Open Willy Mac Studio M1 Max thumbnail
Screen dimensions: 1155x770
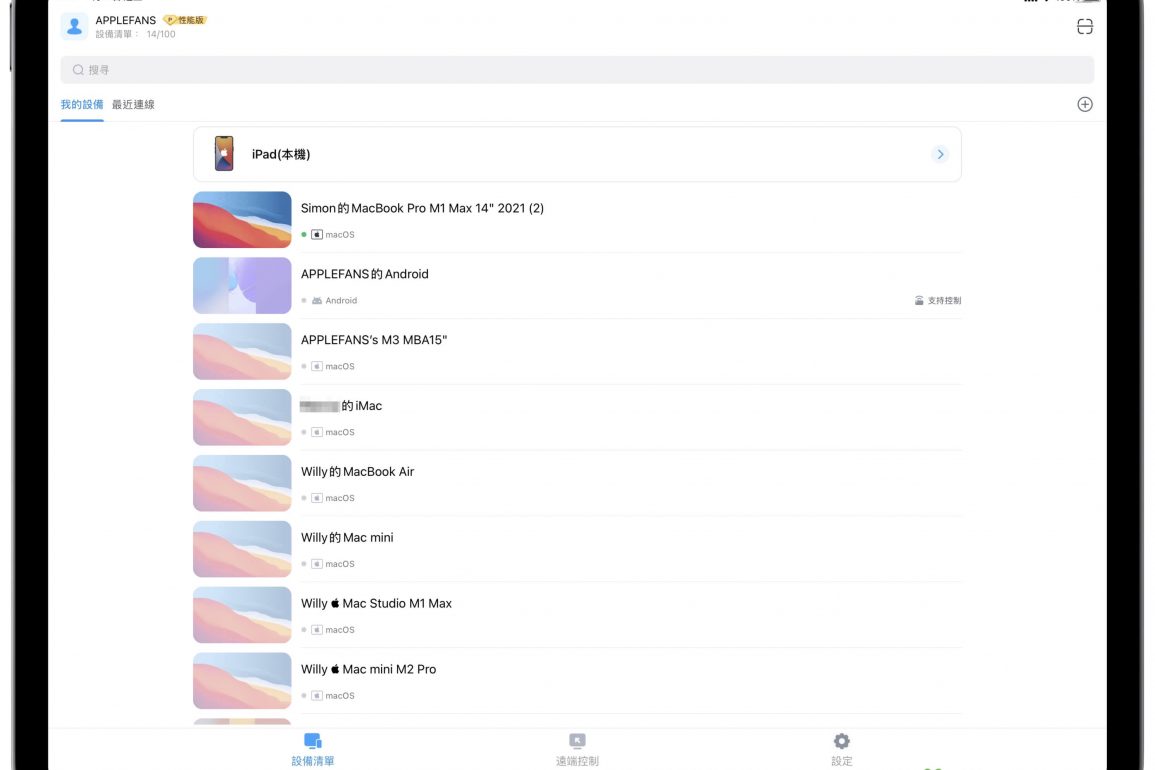coord(242,615)
